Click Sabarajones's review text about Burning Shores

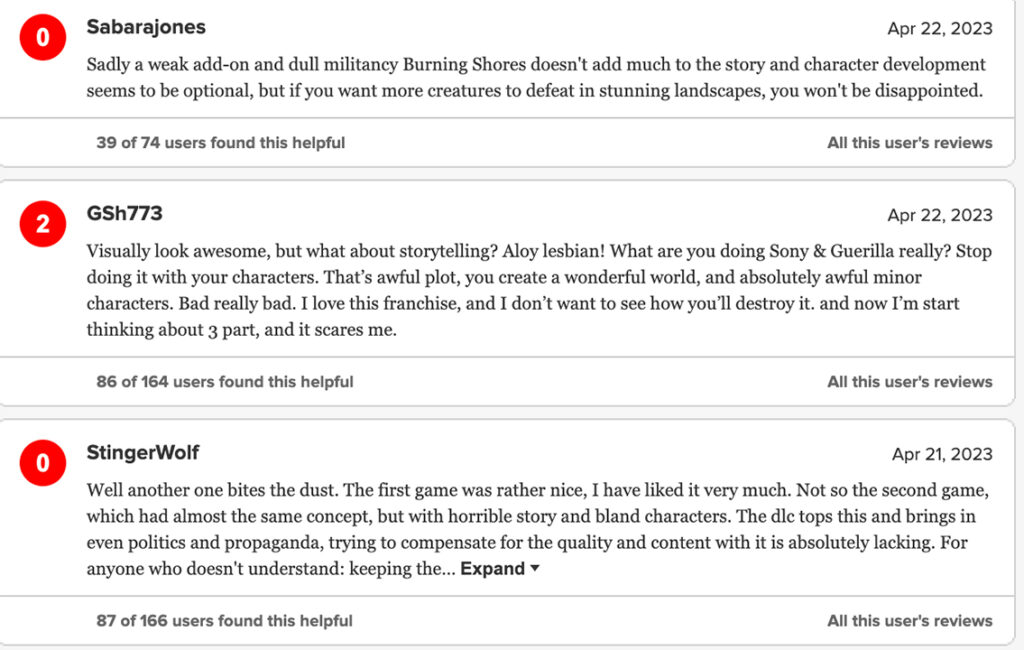[x=536, y=77]
